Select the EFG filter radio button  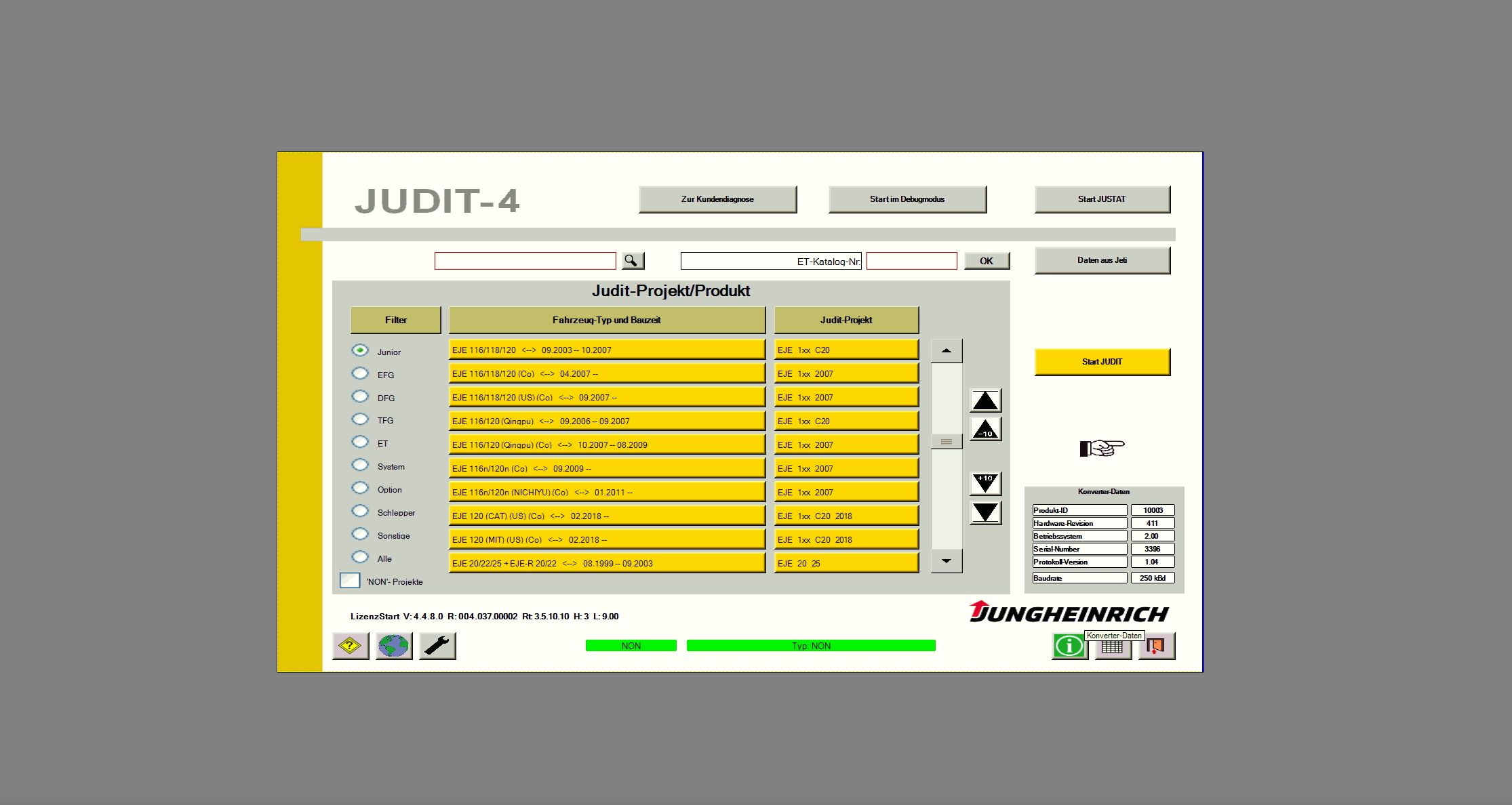tap(360, 373)
